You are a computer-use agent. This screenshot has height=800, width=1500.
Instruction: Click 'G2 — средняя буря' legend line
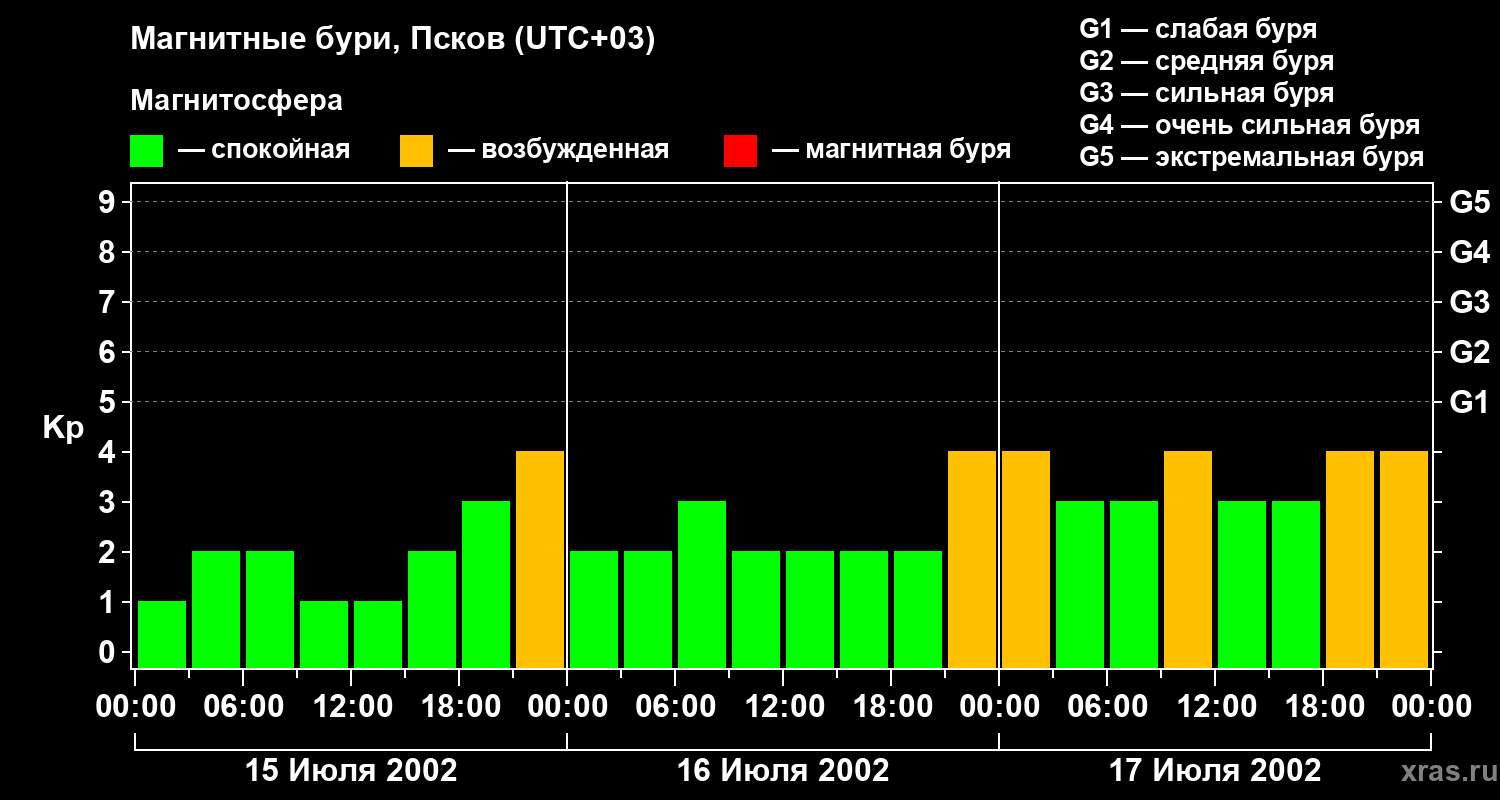pos(1206,61)
